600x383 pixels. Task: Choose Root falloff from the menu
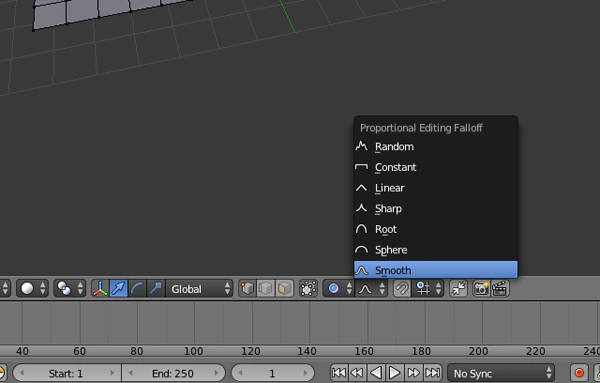[x=435, y=229]
